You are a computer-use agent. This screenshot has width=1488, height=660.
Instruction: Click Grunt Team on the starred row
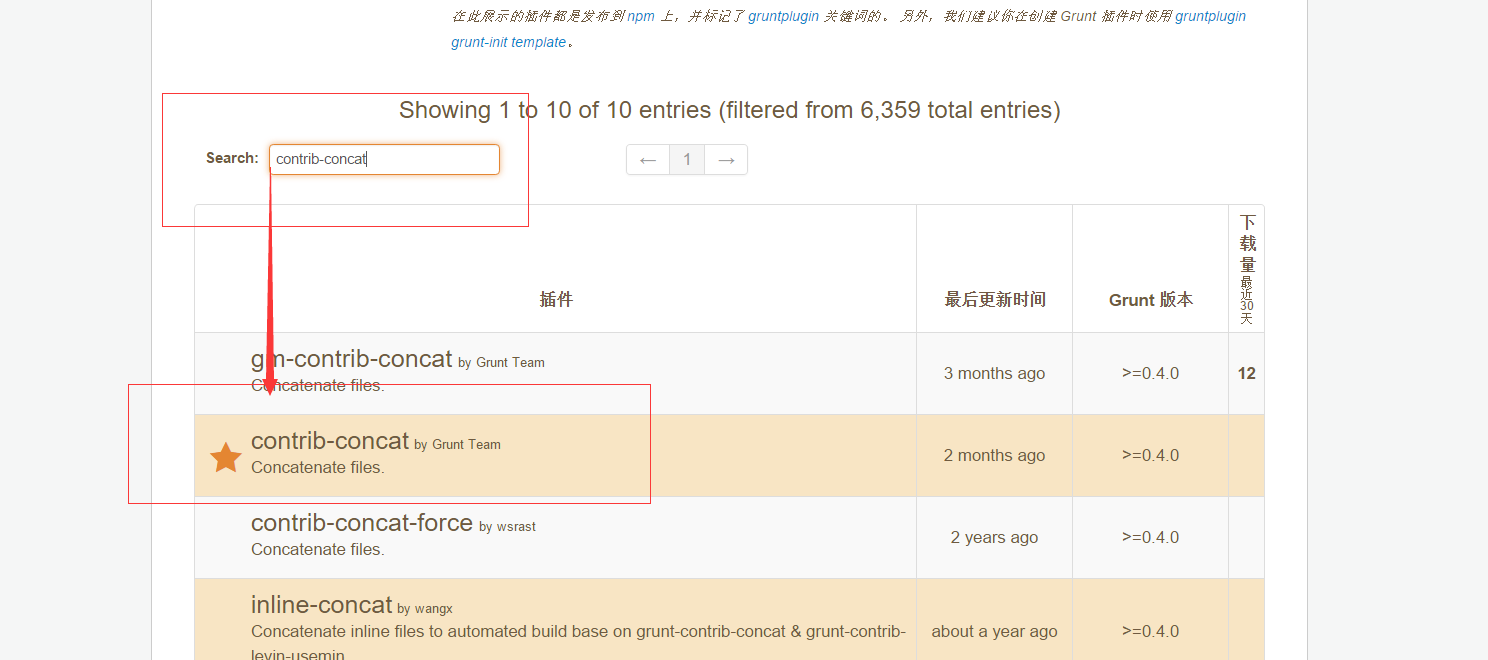(466, 444)
